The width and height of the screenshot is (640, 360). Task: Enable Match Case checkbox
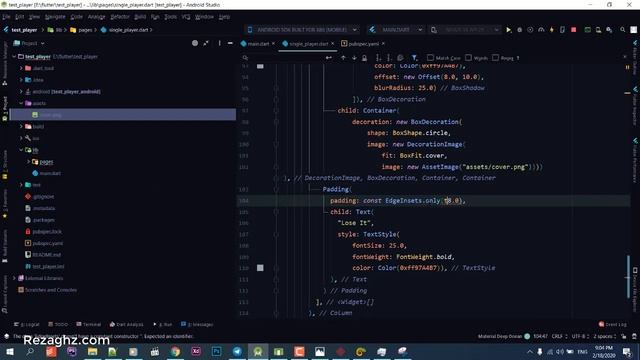430,58
